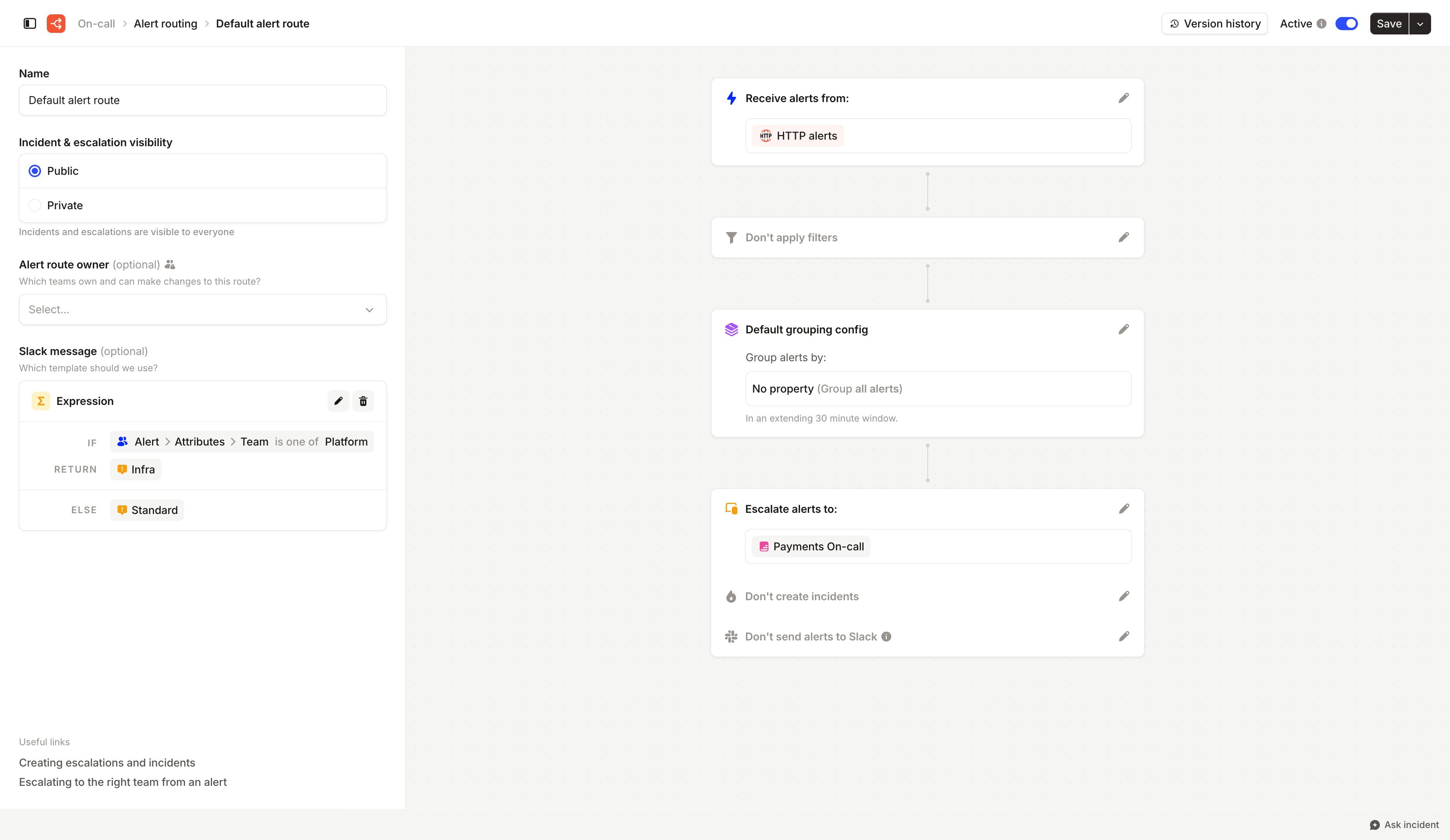Select the Private visibility option
The image size is (1450, 840).
click(203, 205)
